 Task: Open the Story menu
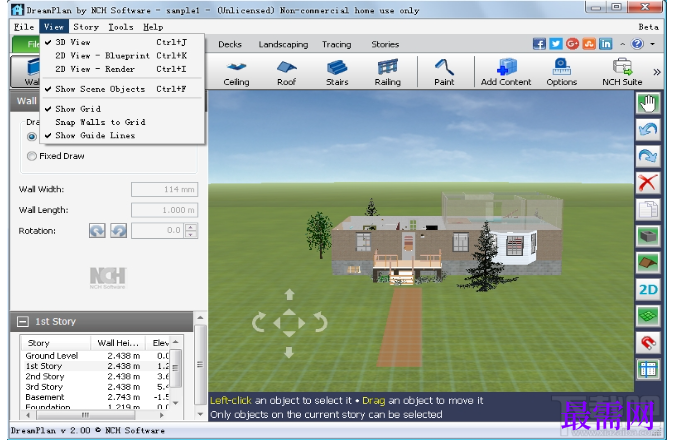pyautogui.click(x=86, y=27)
